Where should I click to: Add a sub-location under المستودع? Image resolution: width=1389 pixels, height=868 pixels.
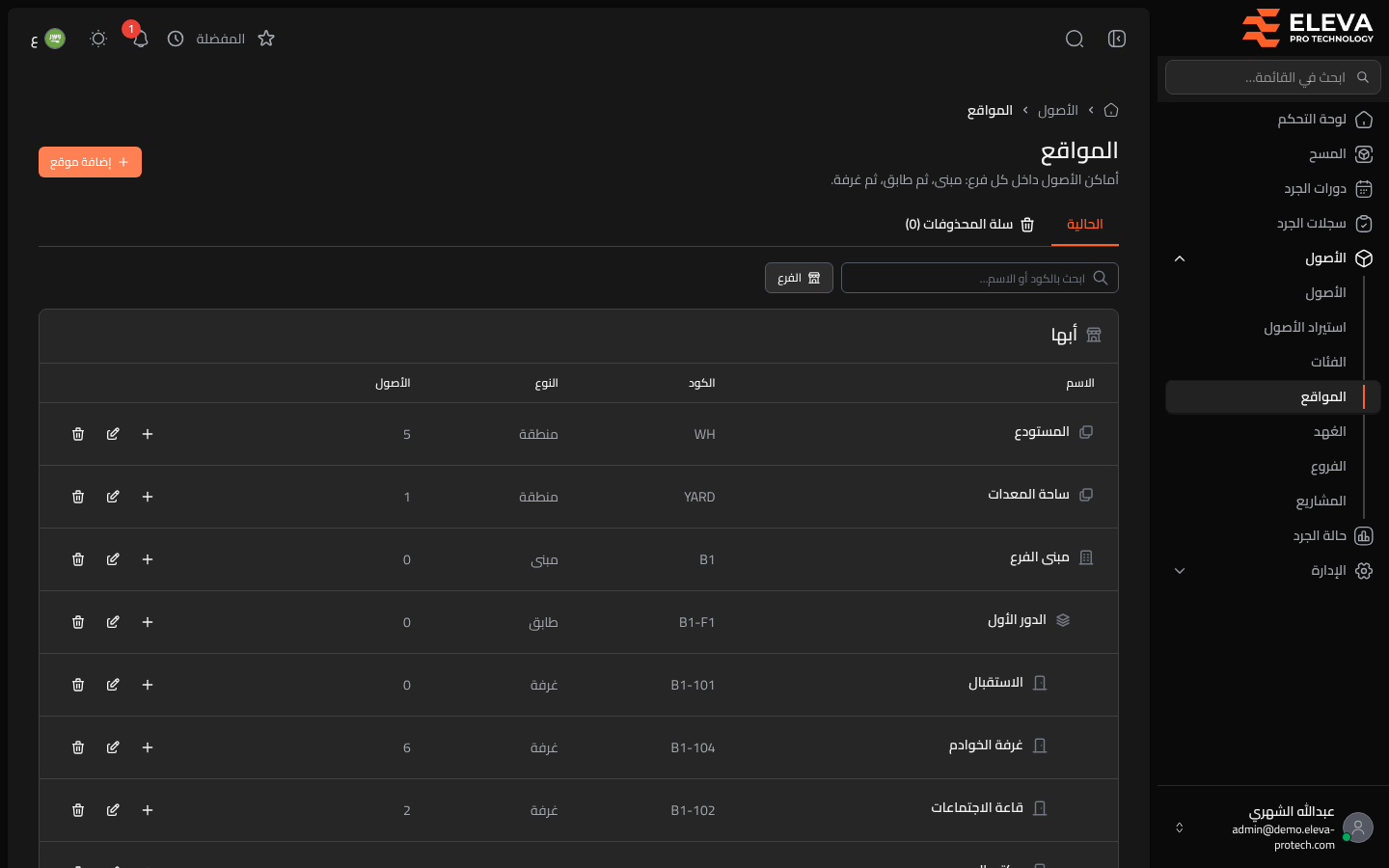[148, 434]
